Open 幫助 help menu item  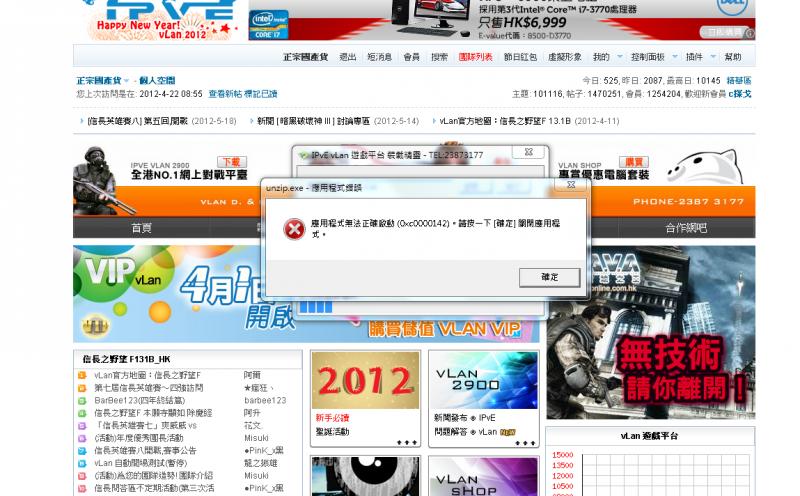point(733,57)
